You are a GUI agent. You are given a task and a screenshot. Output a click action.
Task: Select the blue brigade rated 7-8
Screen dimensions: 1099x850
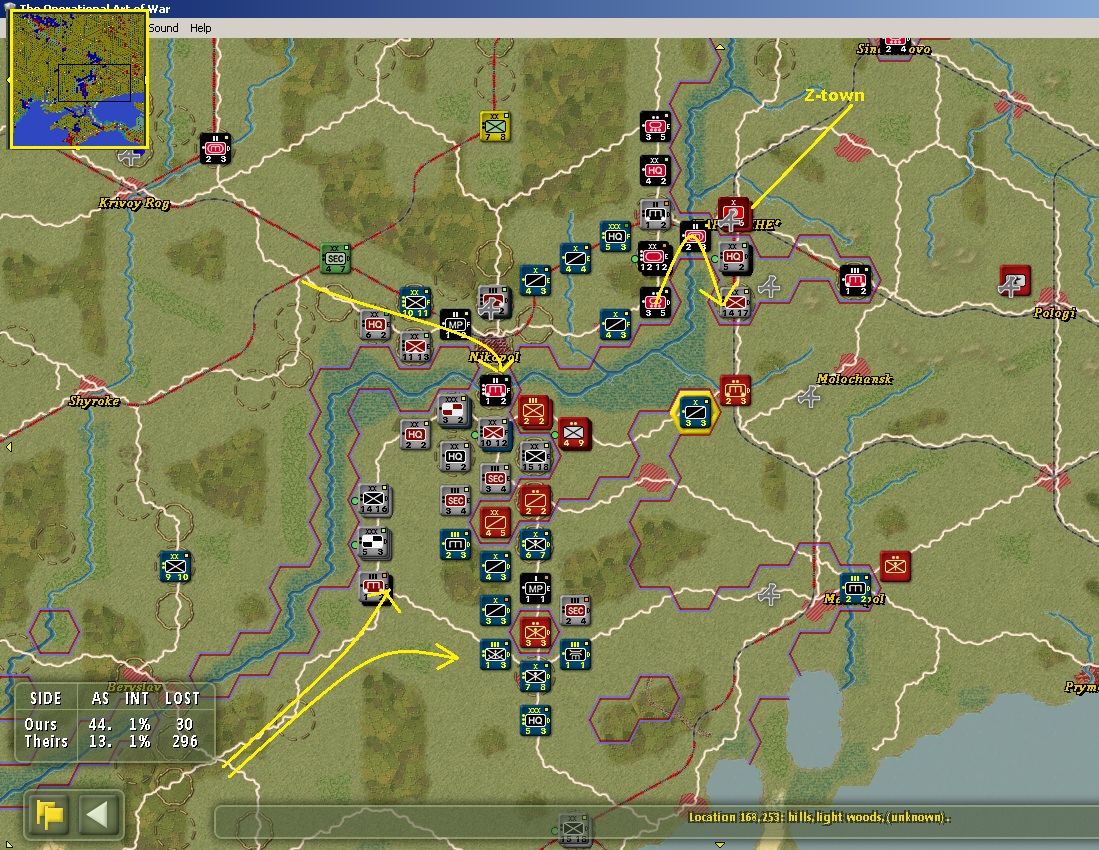click(535, 677)
